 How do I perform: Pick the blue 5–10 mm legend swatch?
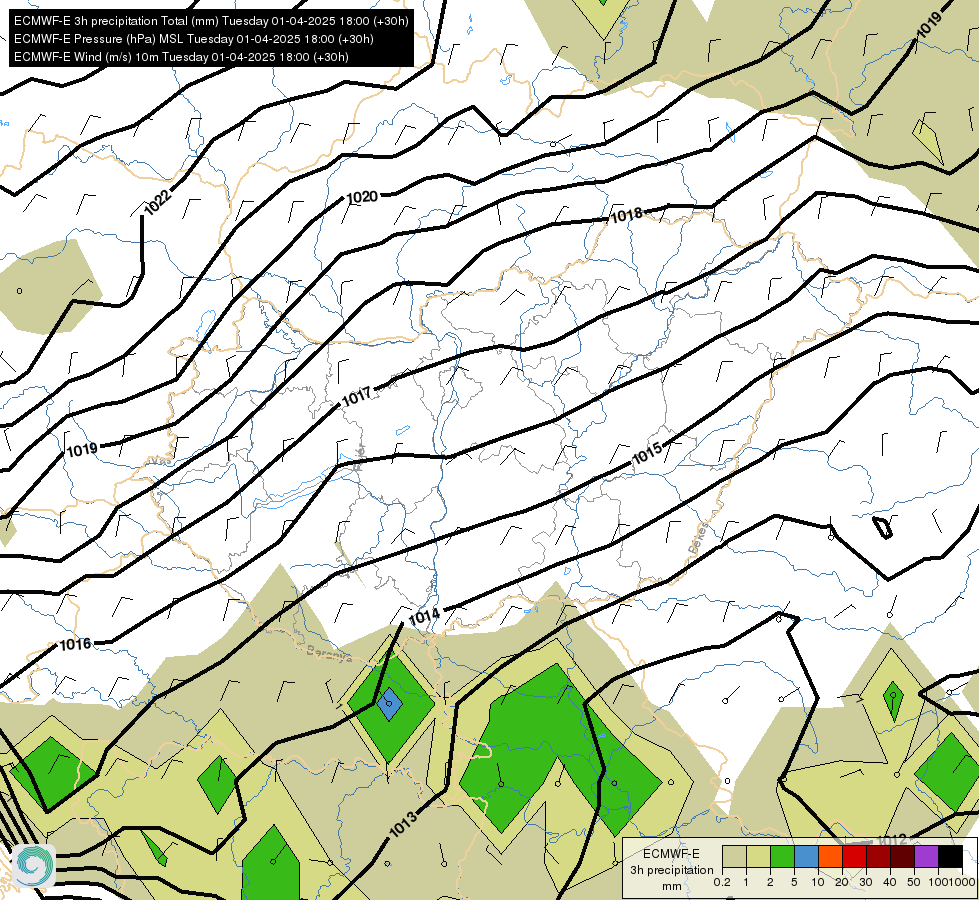coord(806,856)
